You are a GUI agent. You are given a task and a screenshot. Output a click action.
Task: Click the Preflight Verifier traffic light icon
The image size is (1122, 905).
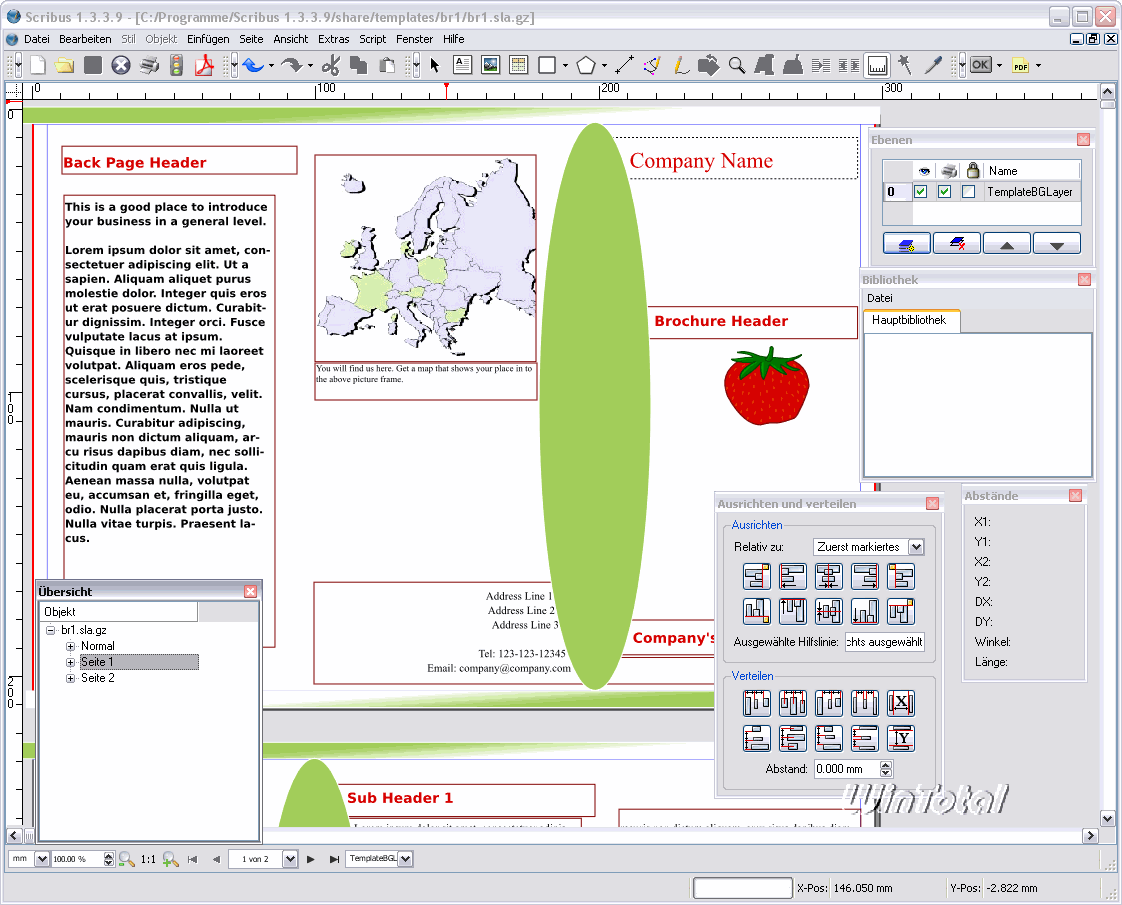pos(177,66)
